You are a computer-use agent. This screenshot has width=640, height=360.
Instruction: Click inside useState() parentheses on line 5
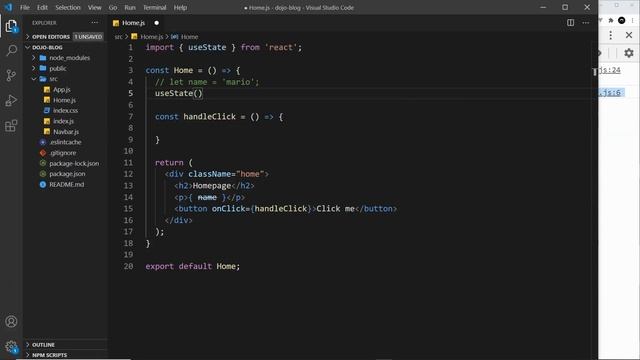[198, 93]
